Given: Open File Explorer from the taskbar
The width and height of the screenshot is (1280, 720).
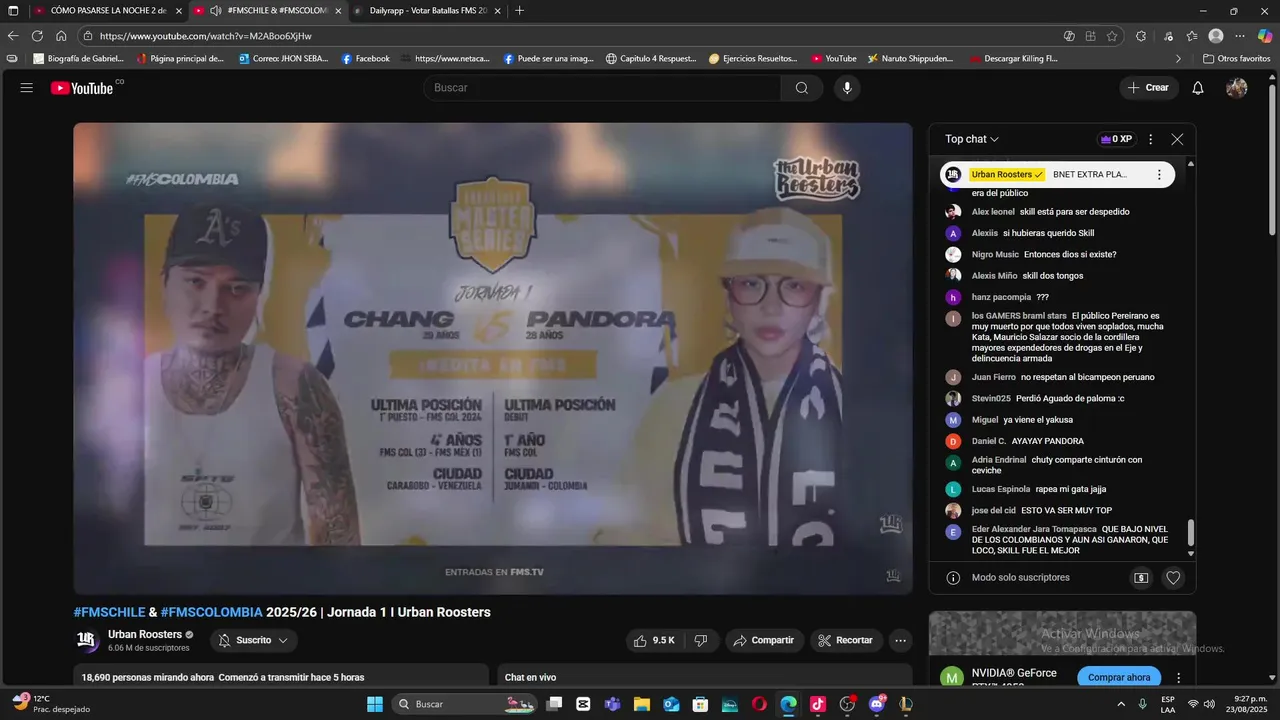Looking at the screenshot, I should click(642, 704).
